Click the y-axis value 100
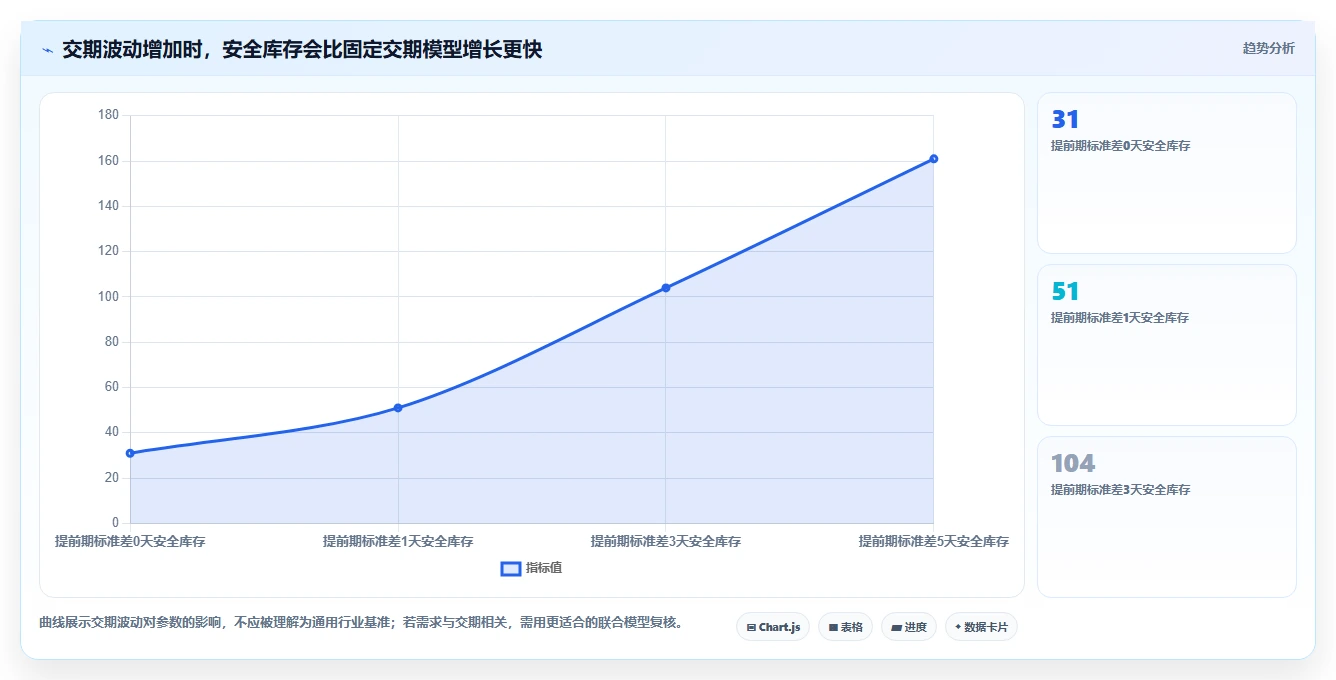 pos(109,297)
